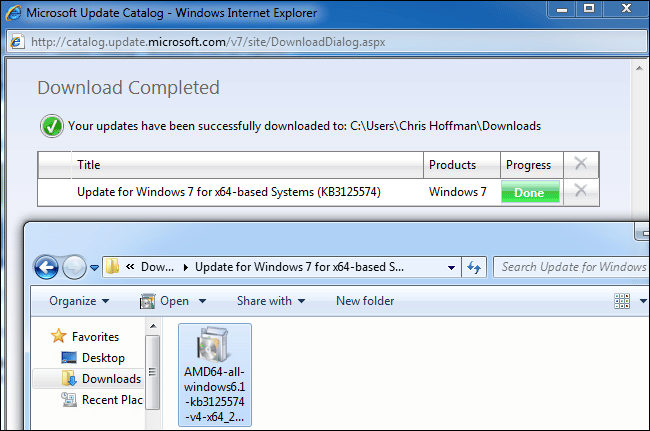Click the X icon in table header
This screenshot has height=431, width=650.
click(580, 164)
